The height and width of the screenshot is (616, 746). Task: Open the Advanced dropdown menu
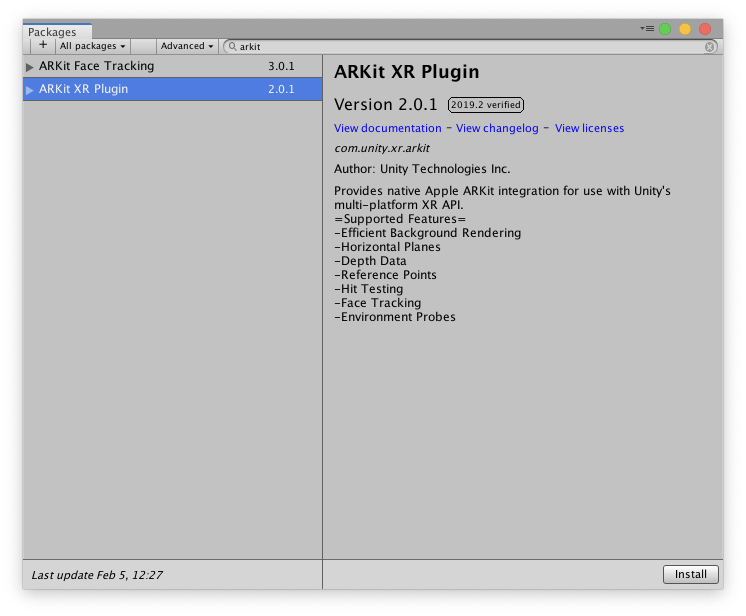point(186,46)
